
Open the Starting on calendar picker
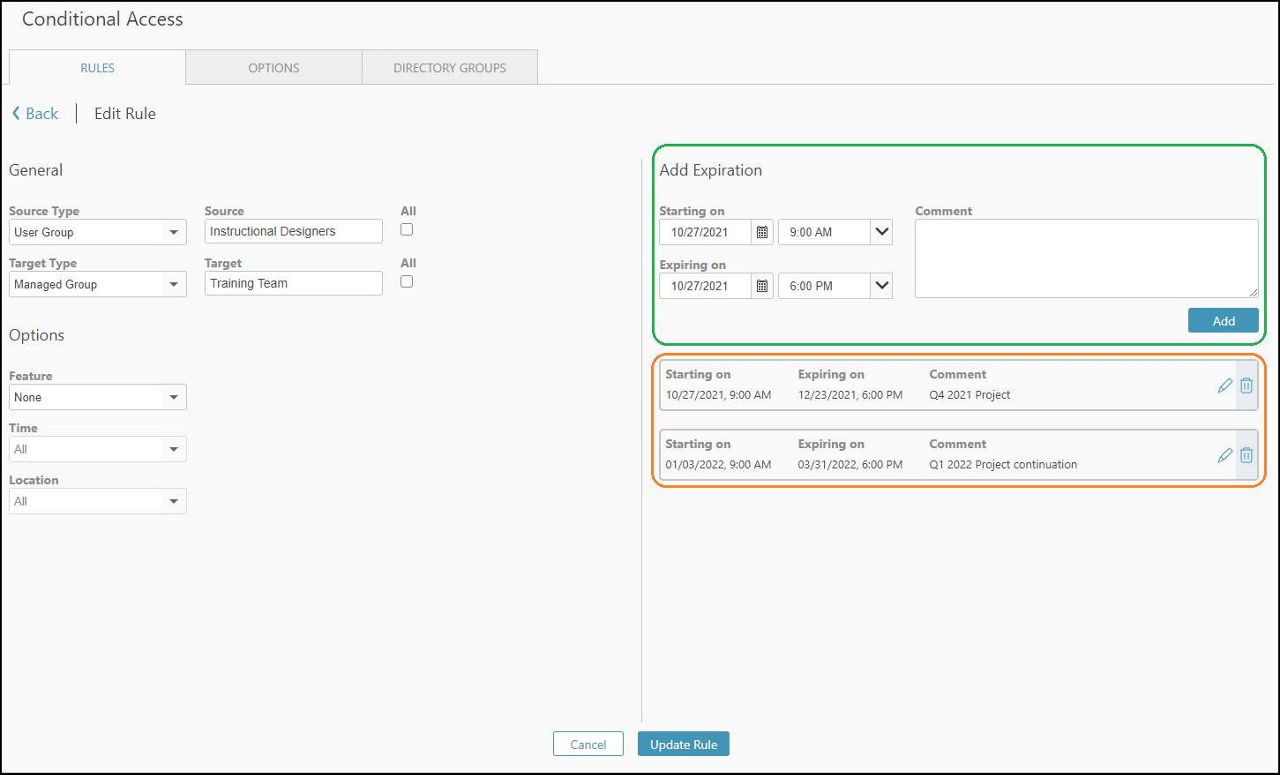762,232
